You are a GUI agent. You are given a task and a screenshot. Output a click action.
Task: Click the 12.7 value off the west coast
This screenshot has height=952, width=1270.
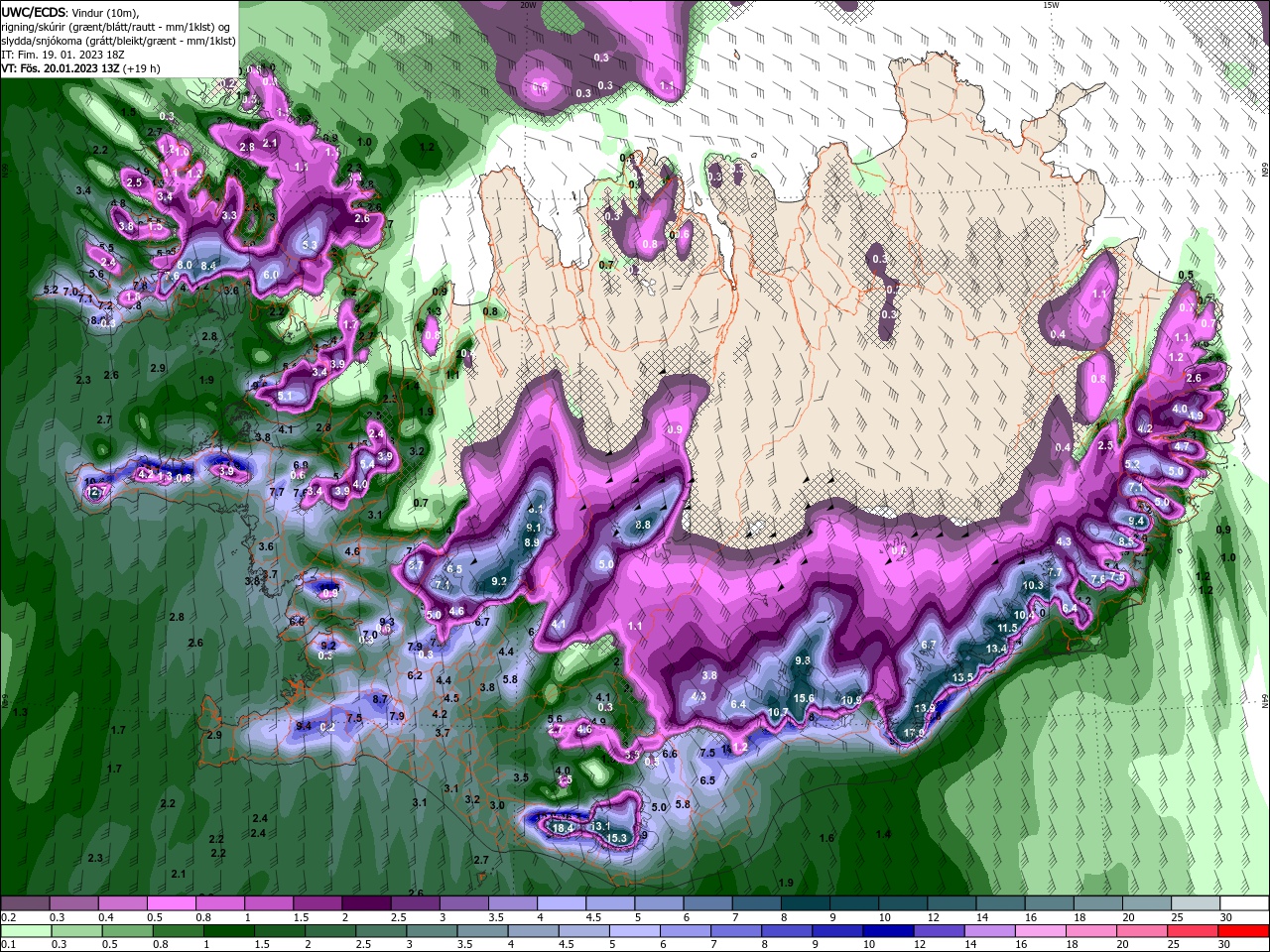coord(97,492)
